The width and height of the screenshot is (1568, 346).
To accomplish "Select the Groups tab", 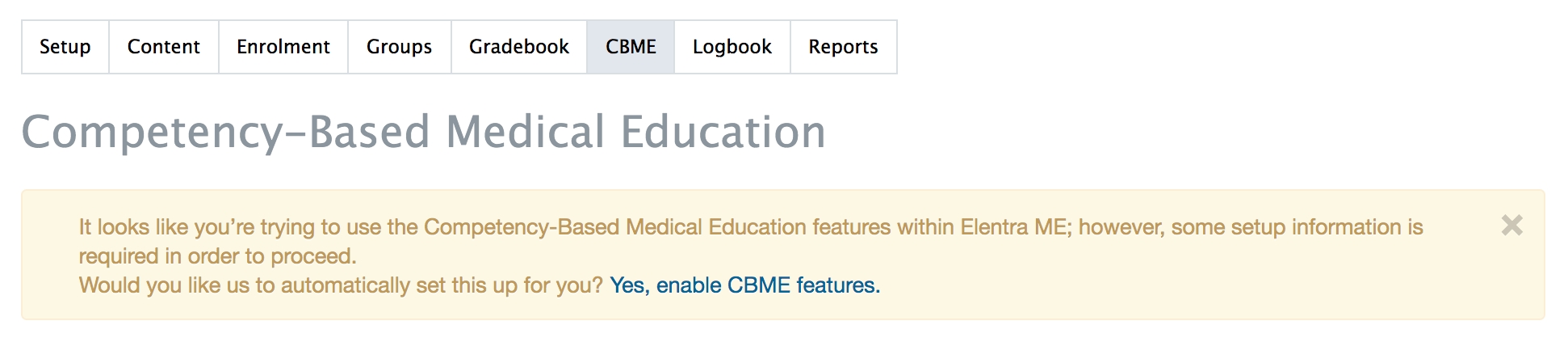I will [x=399, y=47].
